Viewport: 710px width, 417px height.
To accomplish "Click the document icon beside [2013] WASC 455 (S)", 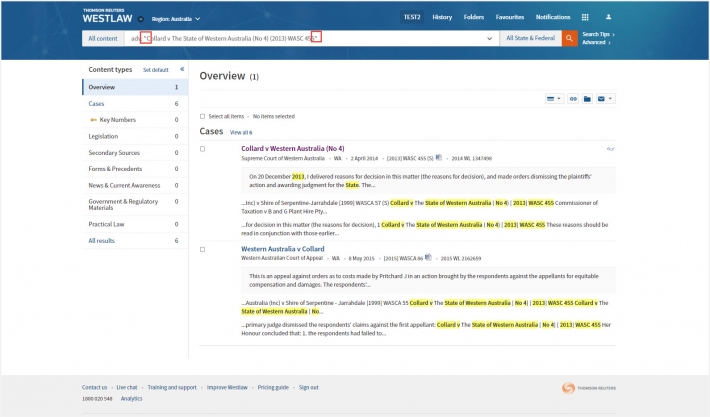I will pos(438,158).
